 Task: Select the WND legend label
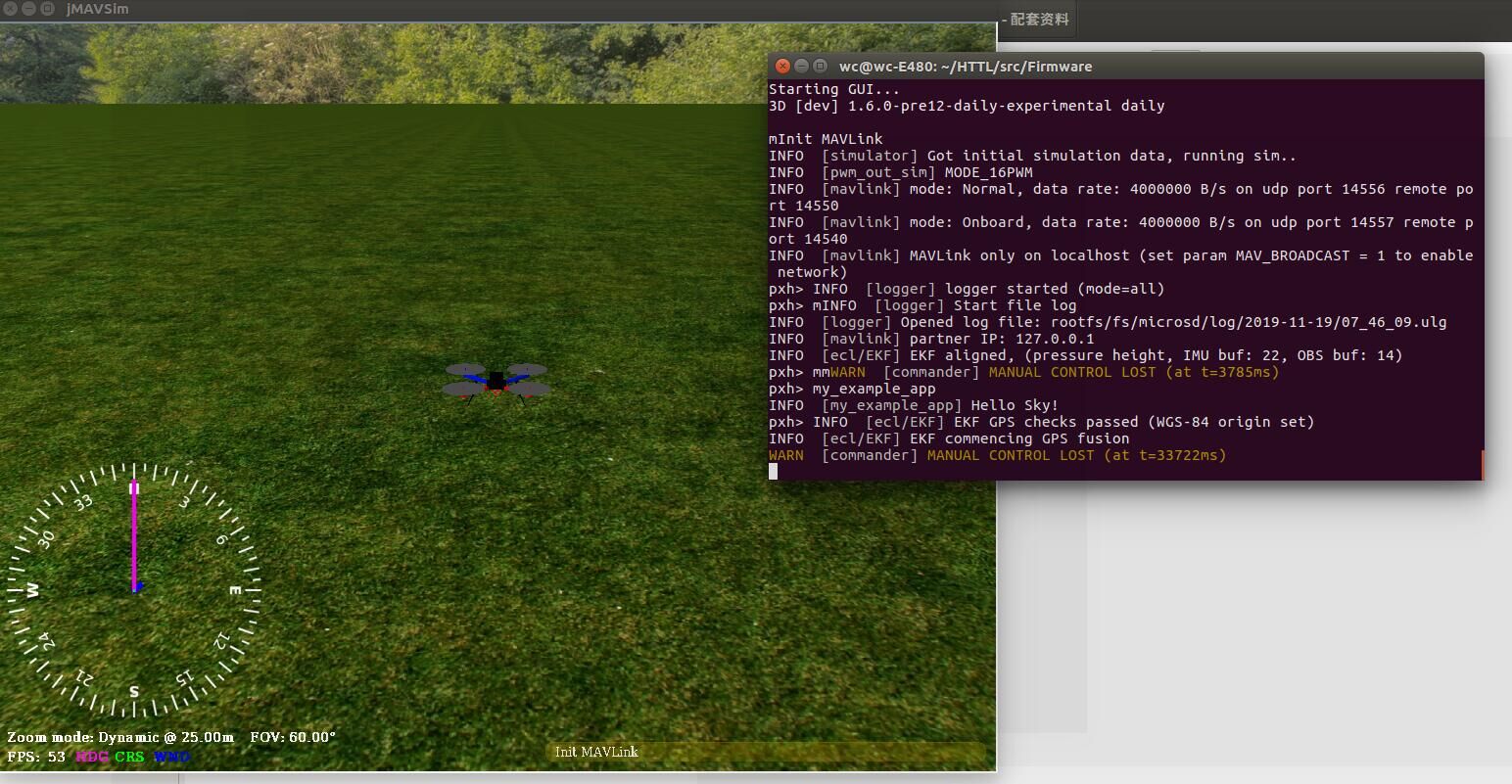(x=171, y=757)
